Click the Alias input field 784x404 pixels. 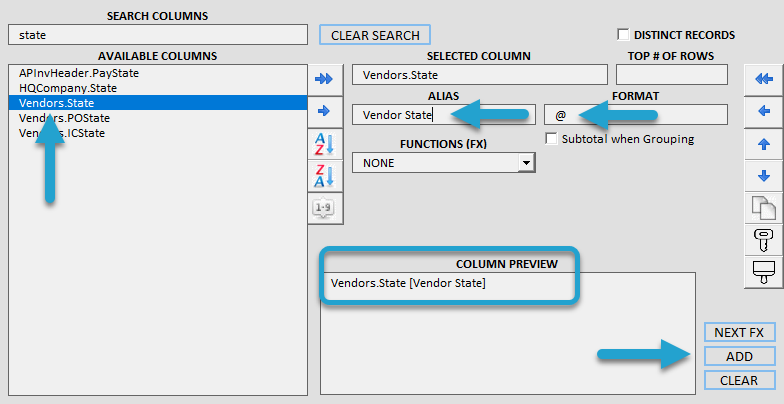coord(444,114)
